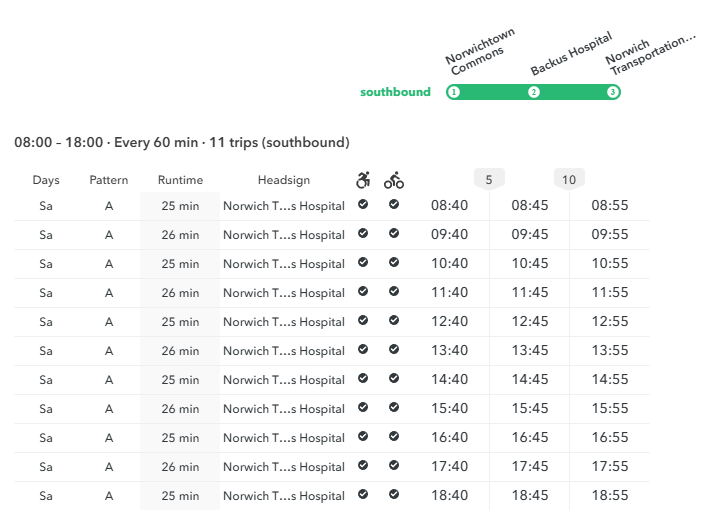Image resolution: width=720 pixels, height=530 pixels.
Task: Click the 11:40 time cell
Action: (x=450, y=292)
